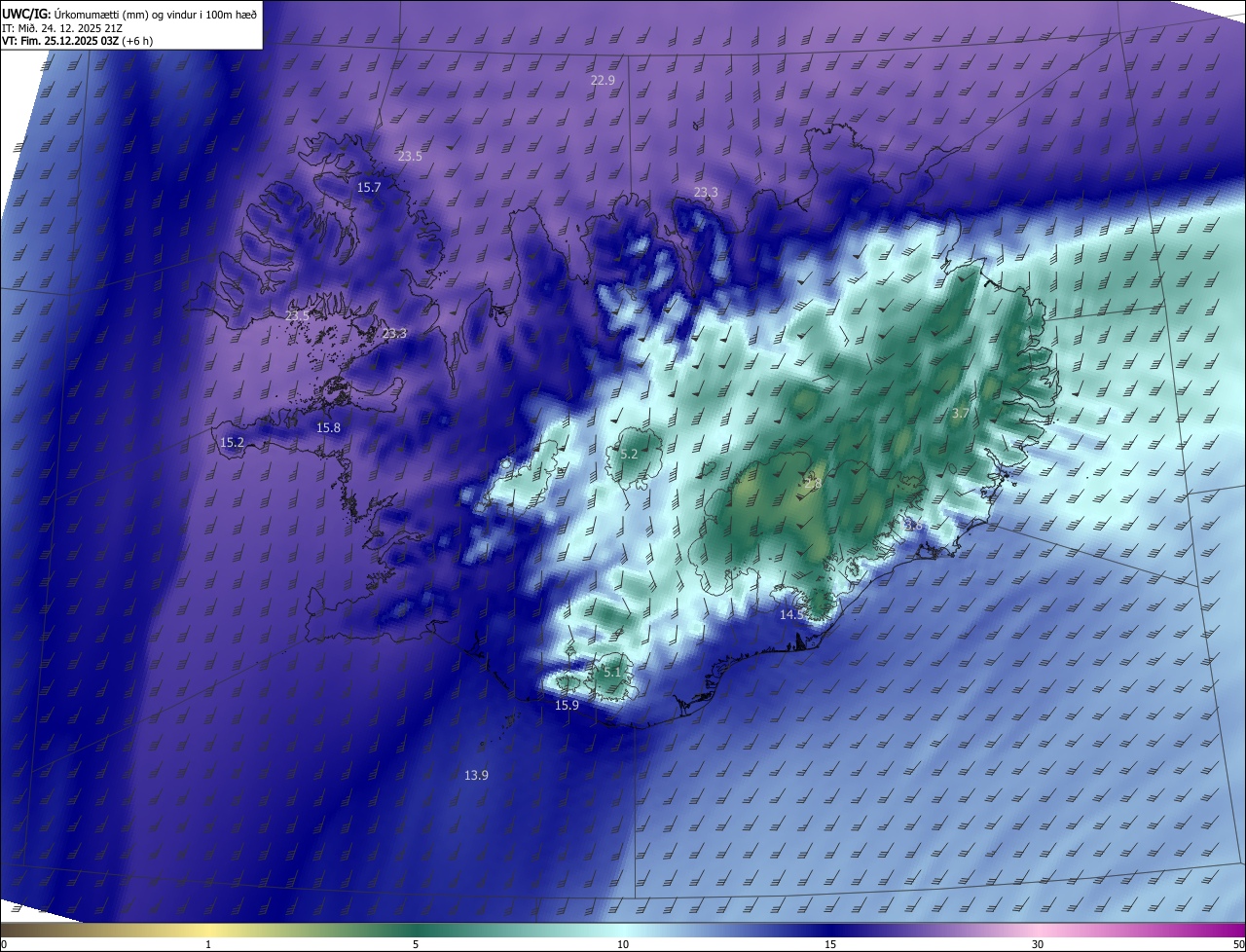This screenshot has height=952, width=1246.
Task: Click the 15.2 value on the map
Action: coord(232,442)
